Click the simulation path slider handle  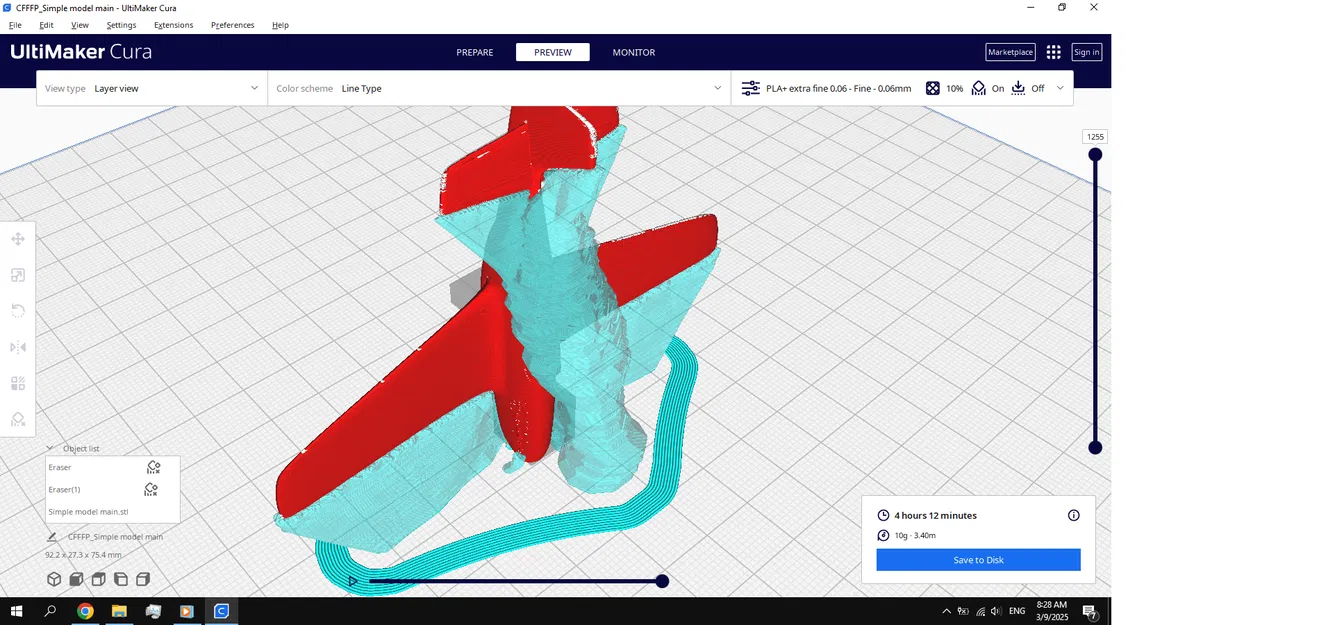pyautogui.click(x=662, y=581)
